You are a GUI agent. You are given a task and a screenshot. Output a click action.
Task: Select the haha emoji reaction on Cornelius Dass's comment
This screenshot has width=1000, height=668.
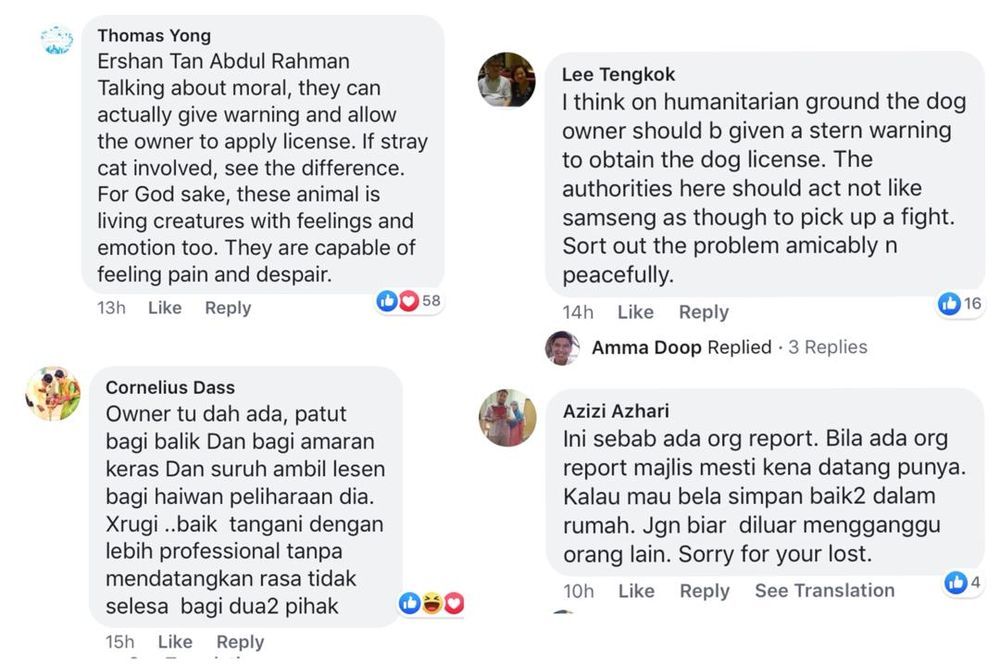click(x=430, y=603)
